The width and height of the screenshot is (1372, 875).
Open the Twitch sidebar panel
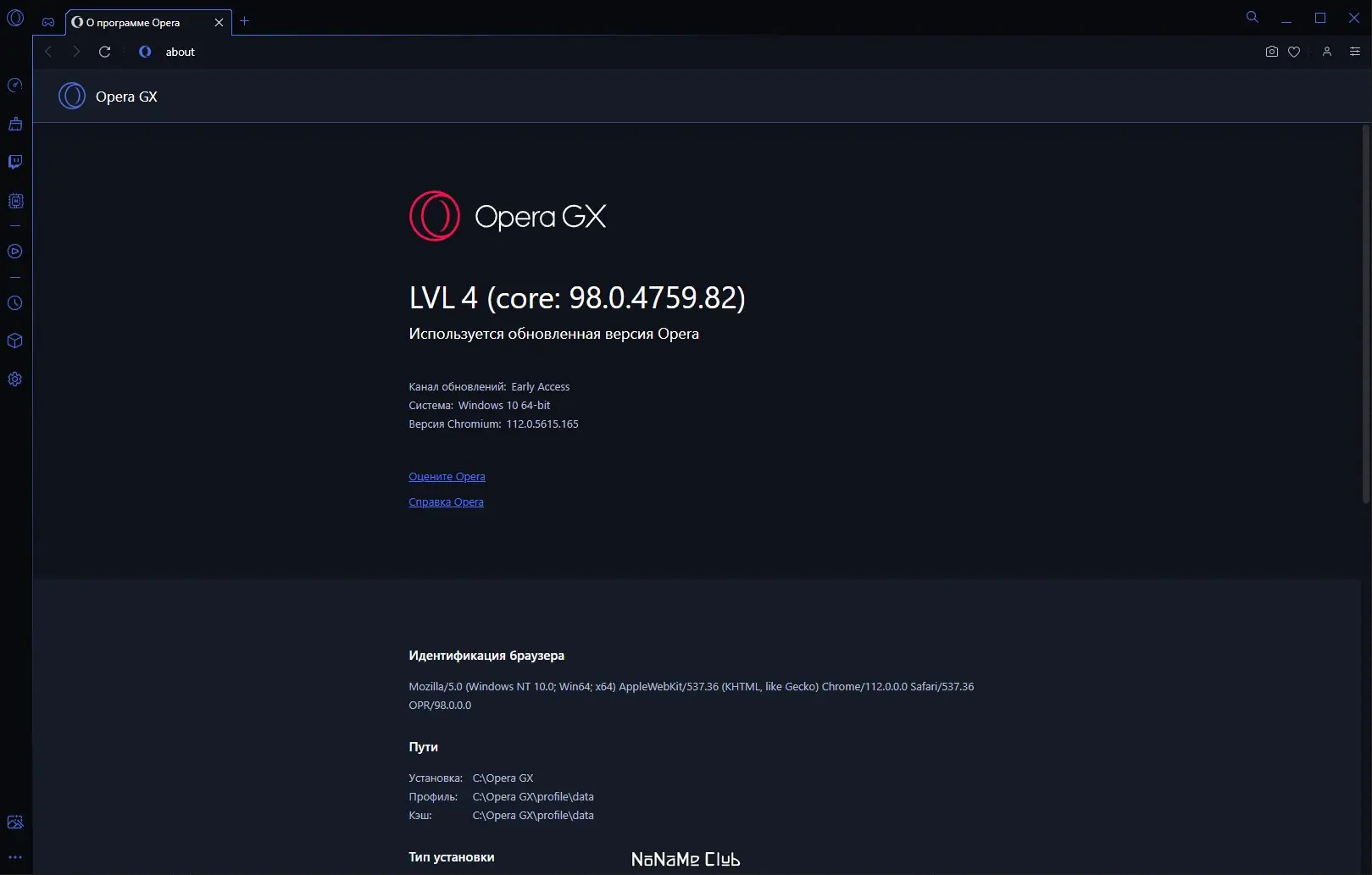pos(15,162)
